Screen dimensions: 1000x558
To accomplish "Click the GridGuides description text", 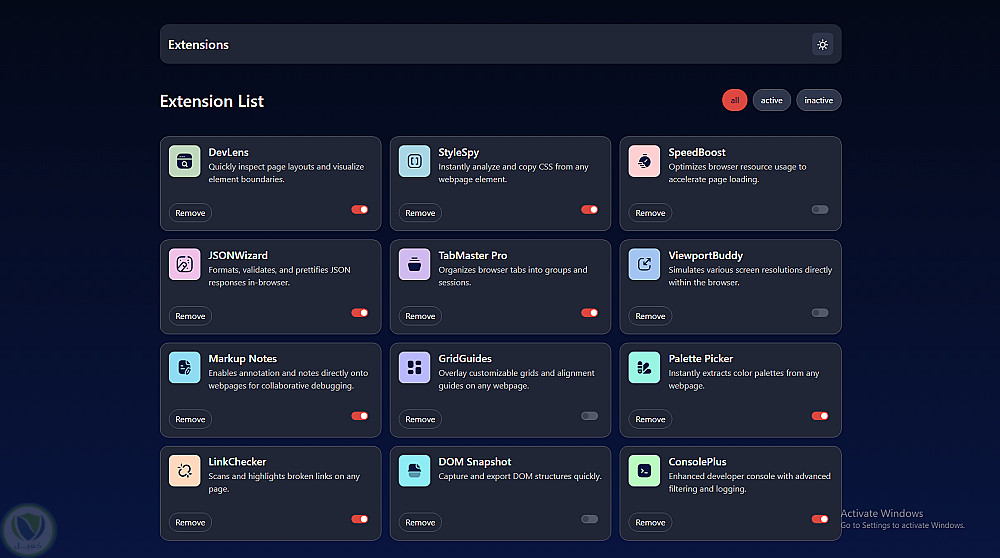I will [516, 379].
